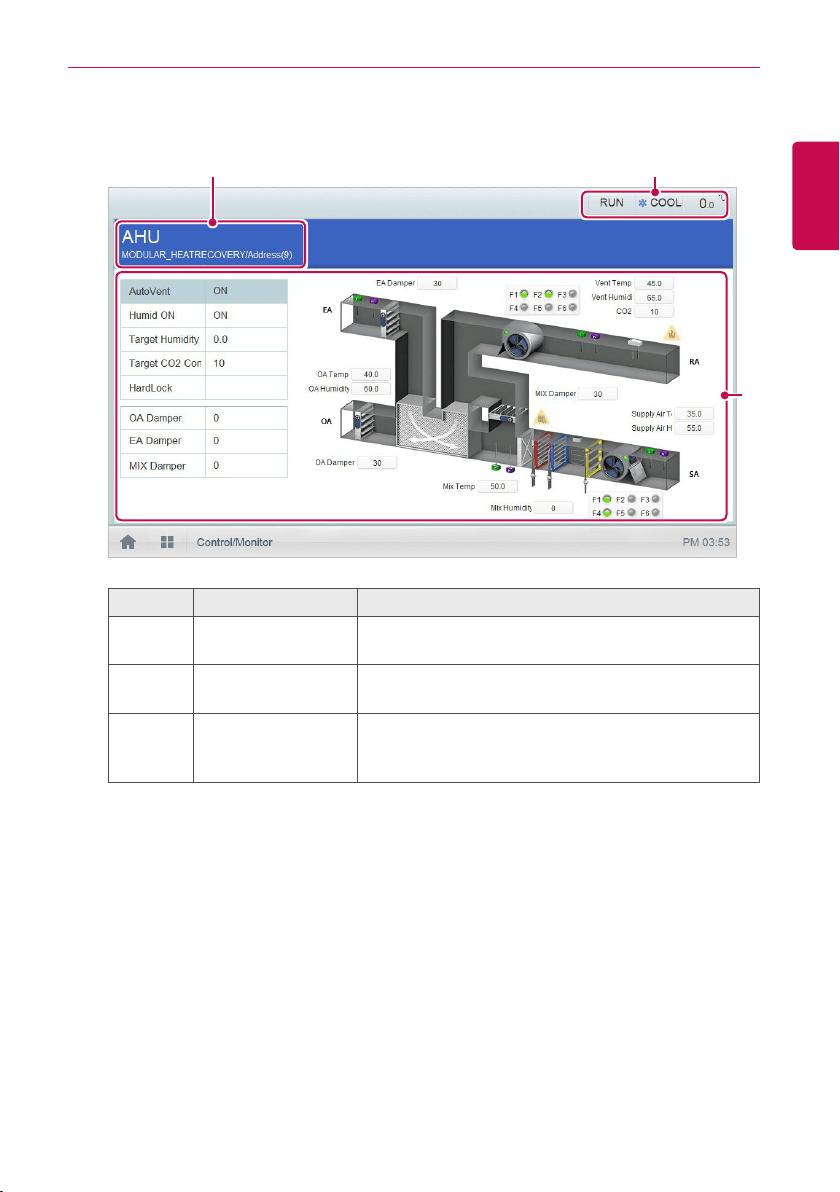Select the Target Humidity row
This screenshot has width=840, height=1192.
click(x=204, y=340)
